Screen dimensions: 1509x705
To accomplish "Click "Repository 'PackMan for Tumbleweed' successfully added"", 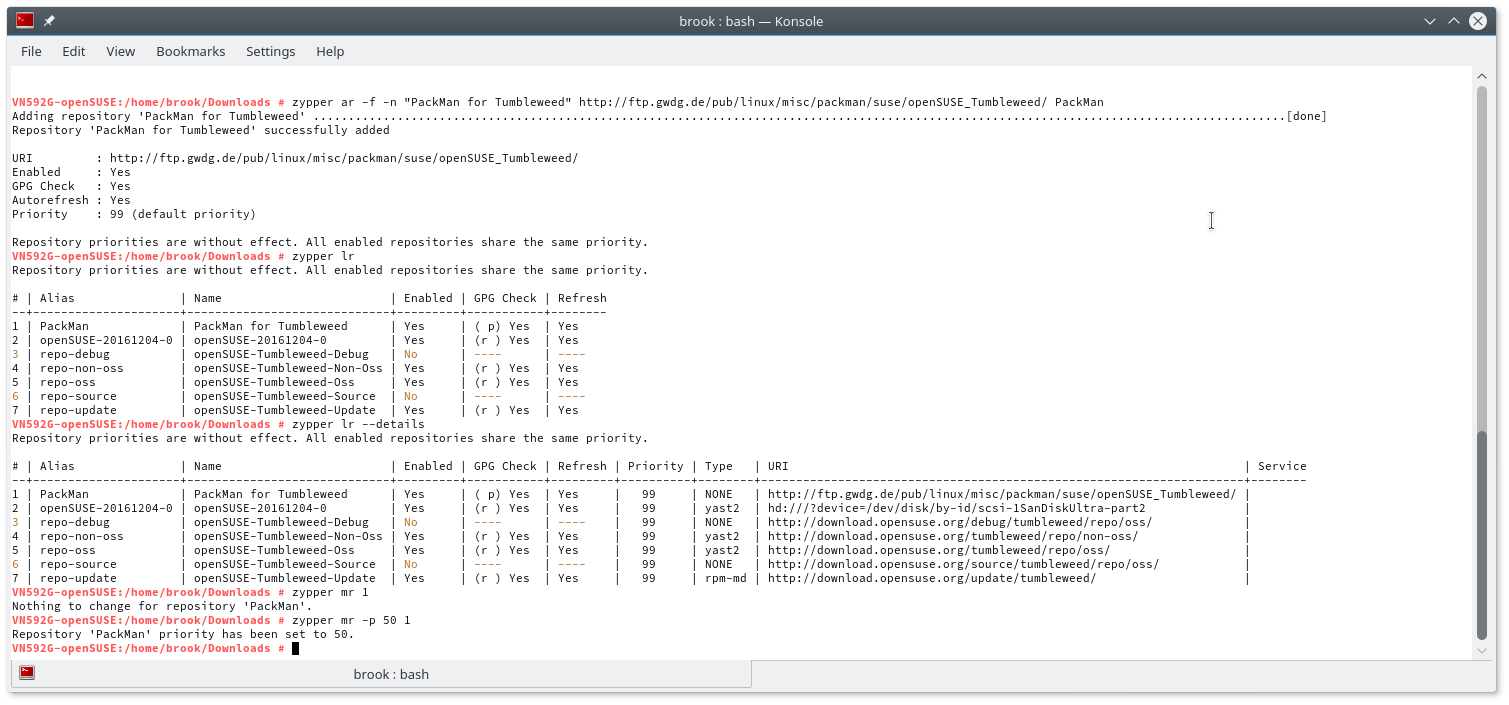I will point(201,130).
